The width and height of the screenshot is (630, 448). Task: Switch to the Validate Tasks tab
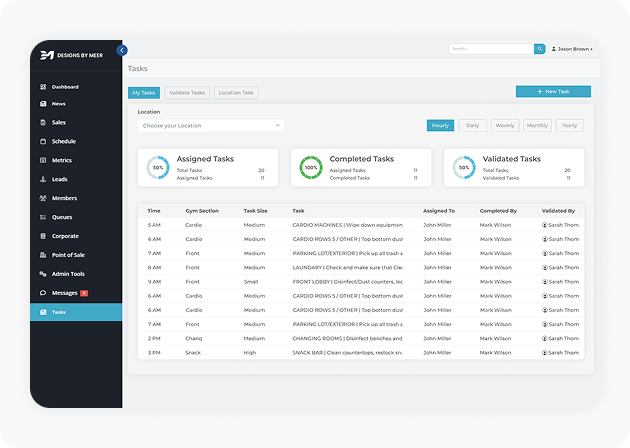pyautogui.click(x=187, y=93)
